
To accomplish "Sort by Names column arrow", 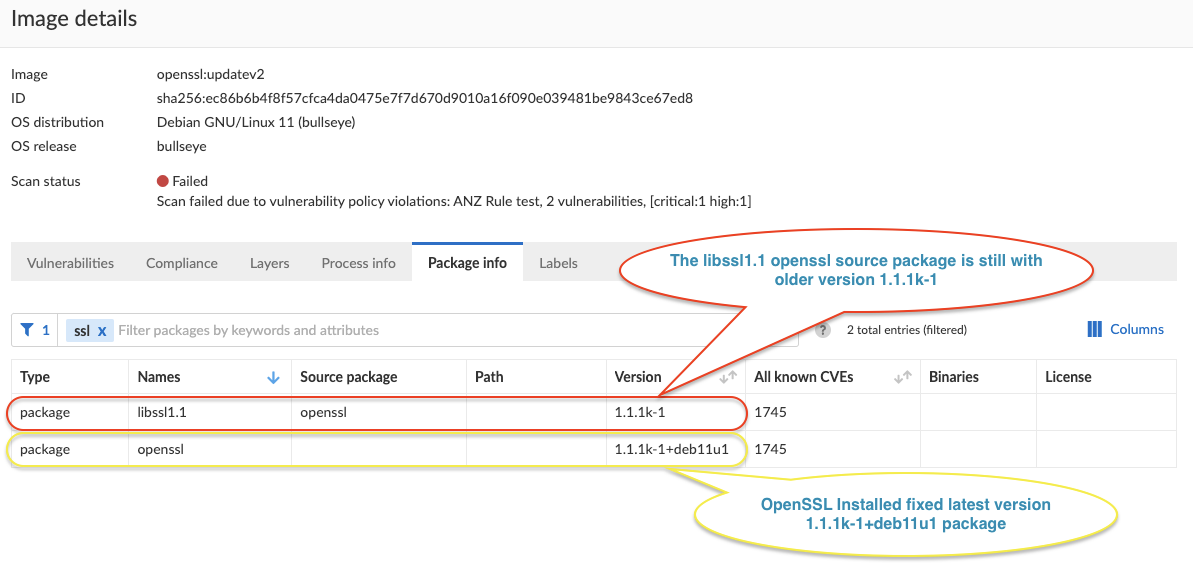I will [x=273, y=377].
